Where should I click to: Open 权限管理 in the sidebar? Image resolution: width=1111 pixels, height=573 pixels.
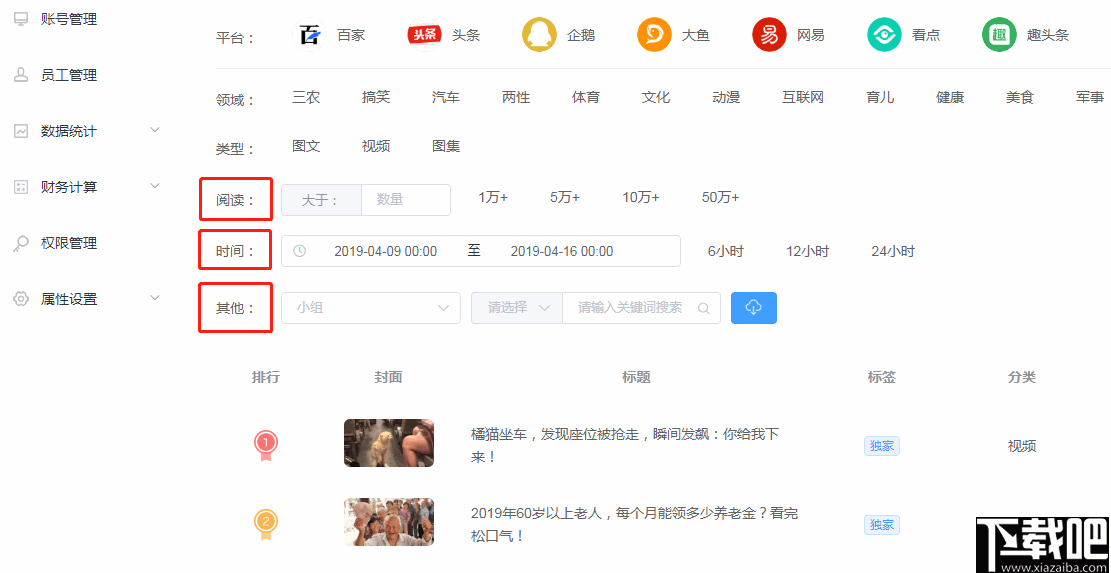click(x=69, y=243)
